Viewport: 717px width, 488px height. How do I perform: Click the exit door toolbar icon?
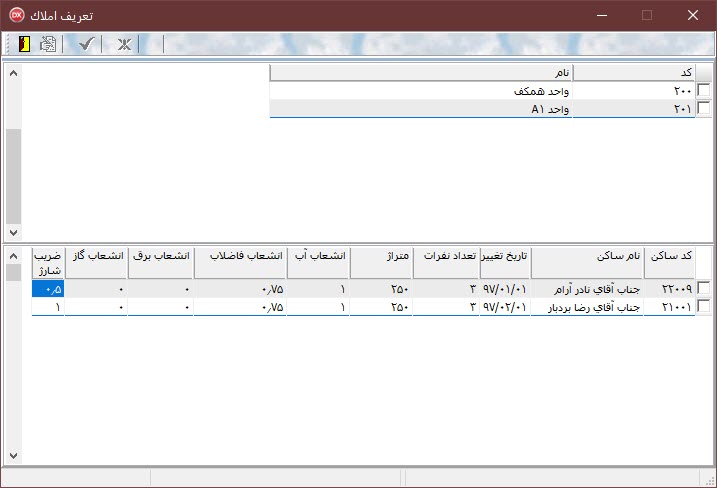(24, 44)
